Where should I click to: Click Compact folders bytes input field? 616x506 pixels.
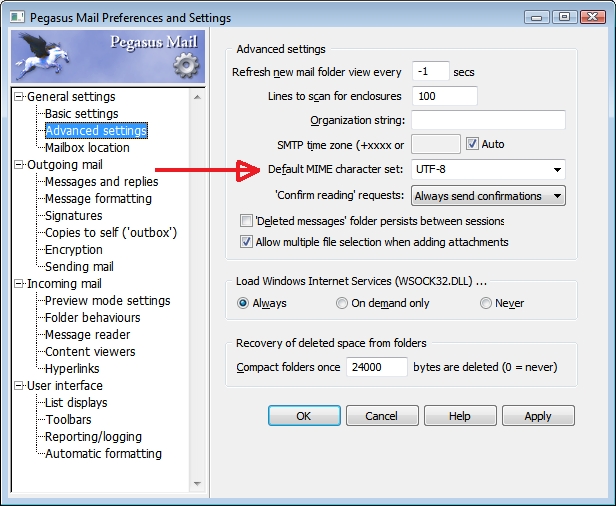pos(377,367)
